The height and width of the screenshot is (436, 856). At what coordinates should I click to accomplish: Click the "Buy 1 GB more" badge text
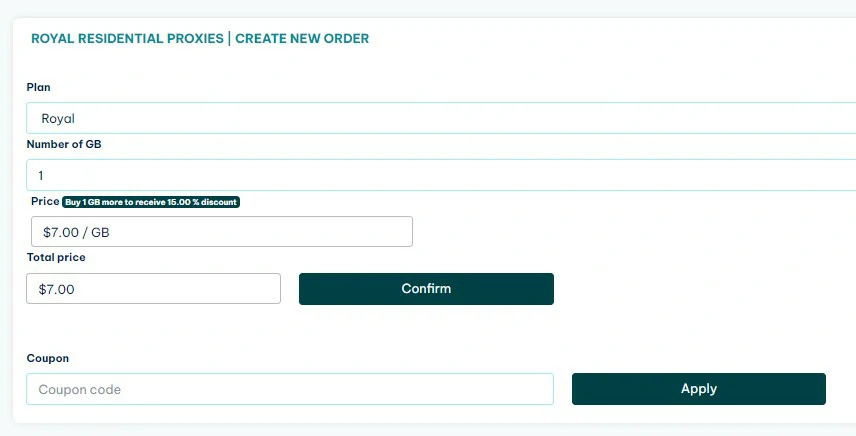tap(100, 202)
